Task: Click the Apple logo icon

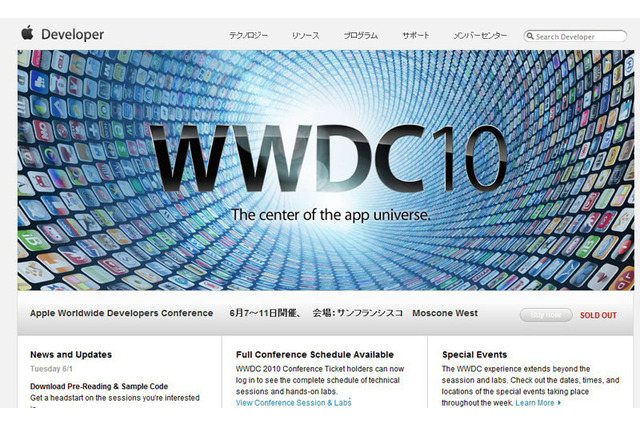Action: tap(27, 32)
